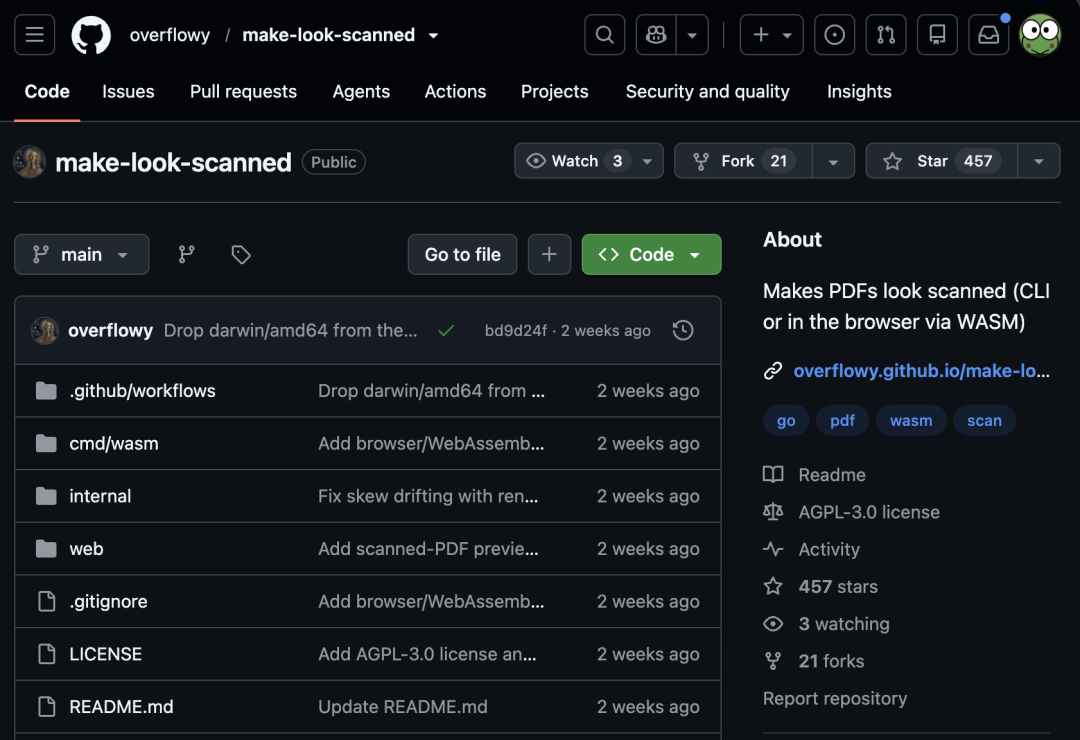Click Report repository
1080x740 pixels.
click(x=835, y=699)
